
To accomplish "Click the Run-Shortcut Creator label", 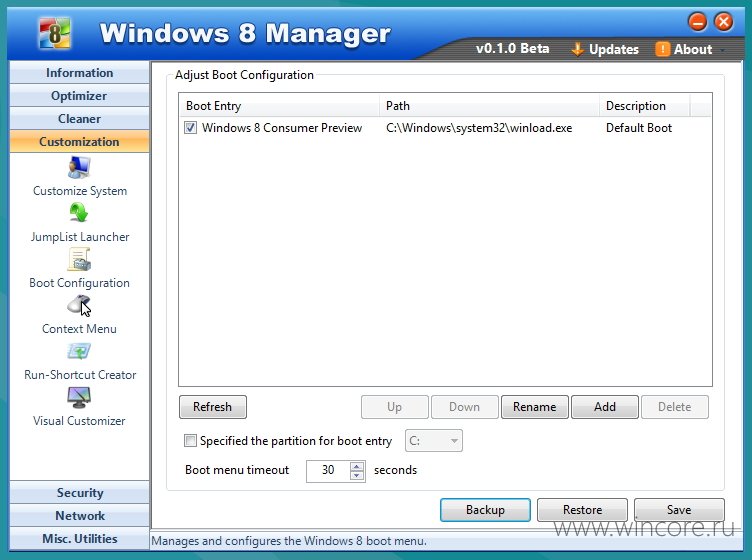I will coord(80,374).
